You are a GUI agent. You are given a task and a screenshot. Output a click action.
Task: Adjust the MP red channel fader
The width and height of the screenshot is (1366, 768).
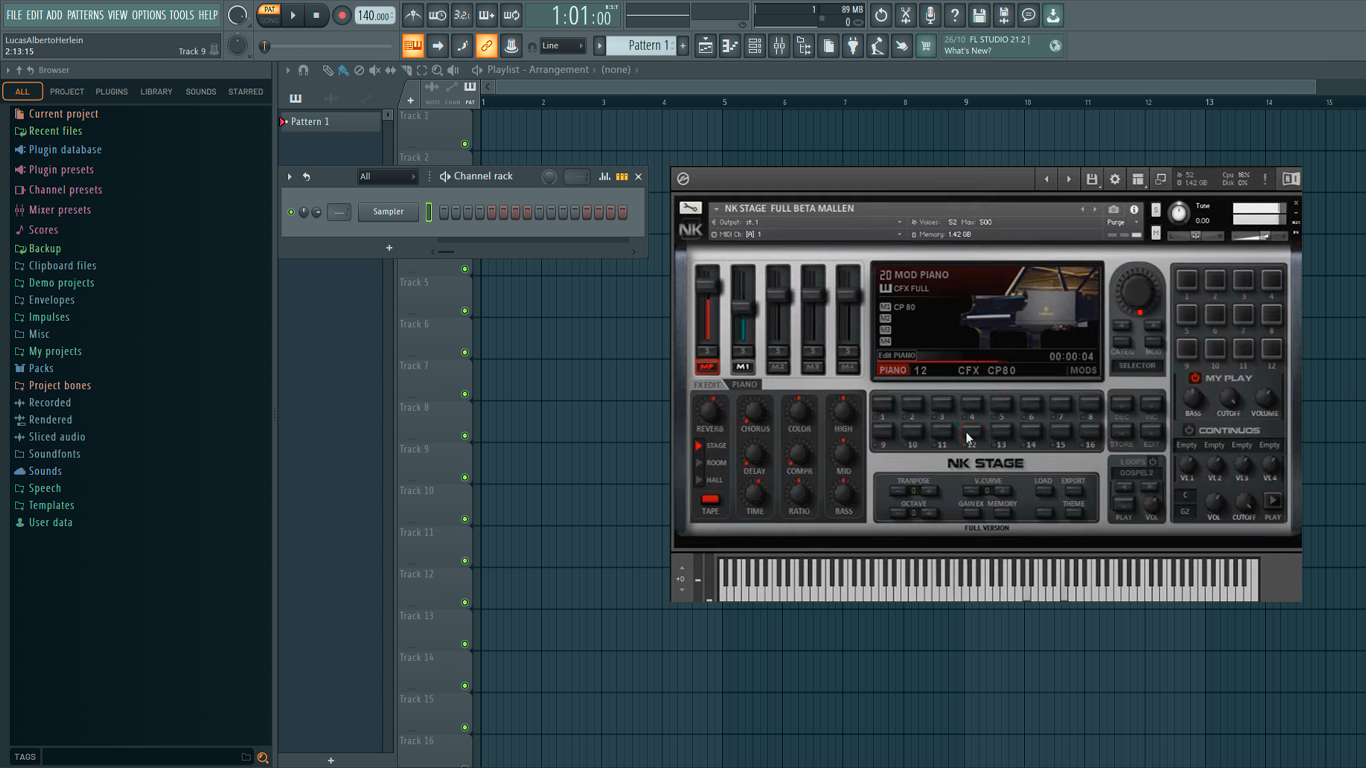(707, 286)
